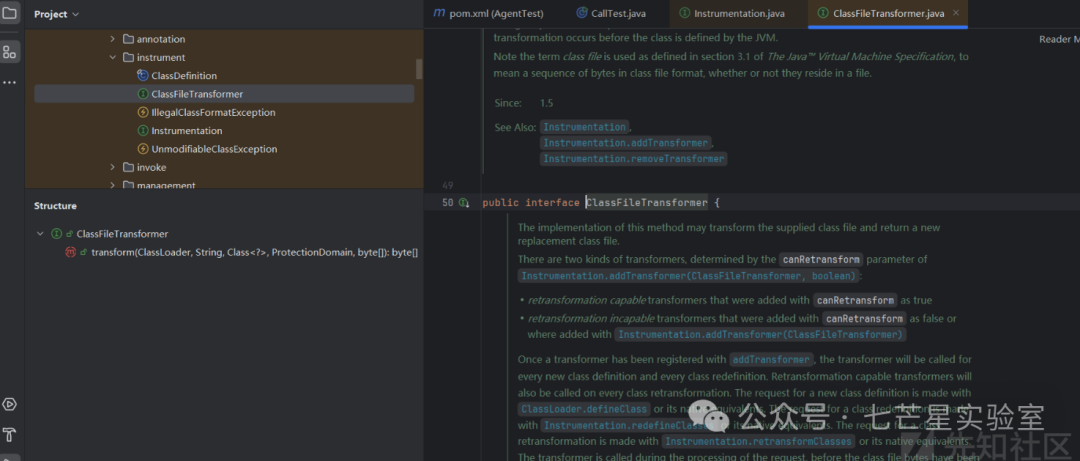Click implementations gutter icon at line 50
Viewport: 1080px width, 461px height.
coord(464,203)
